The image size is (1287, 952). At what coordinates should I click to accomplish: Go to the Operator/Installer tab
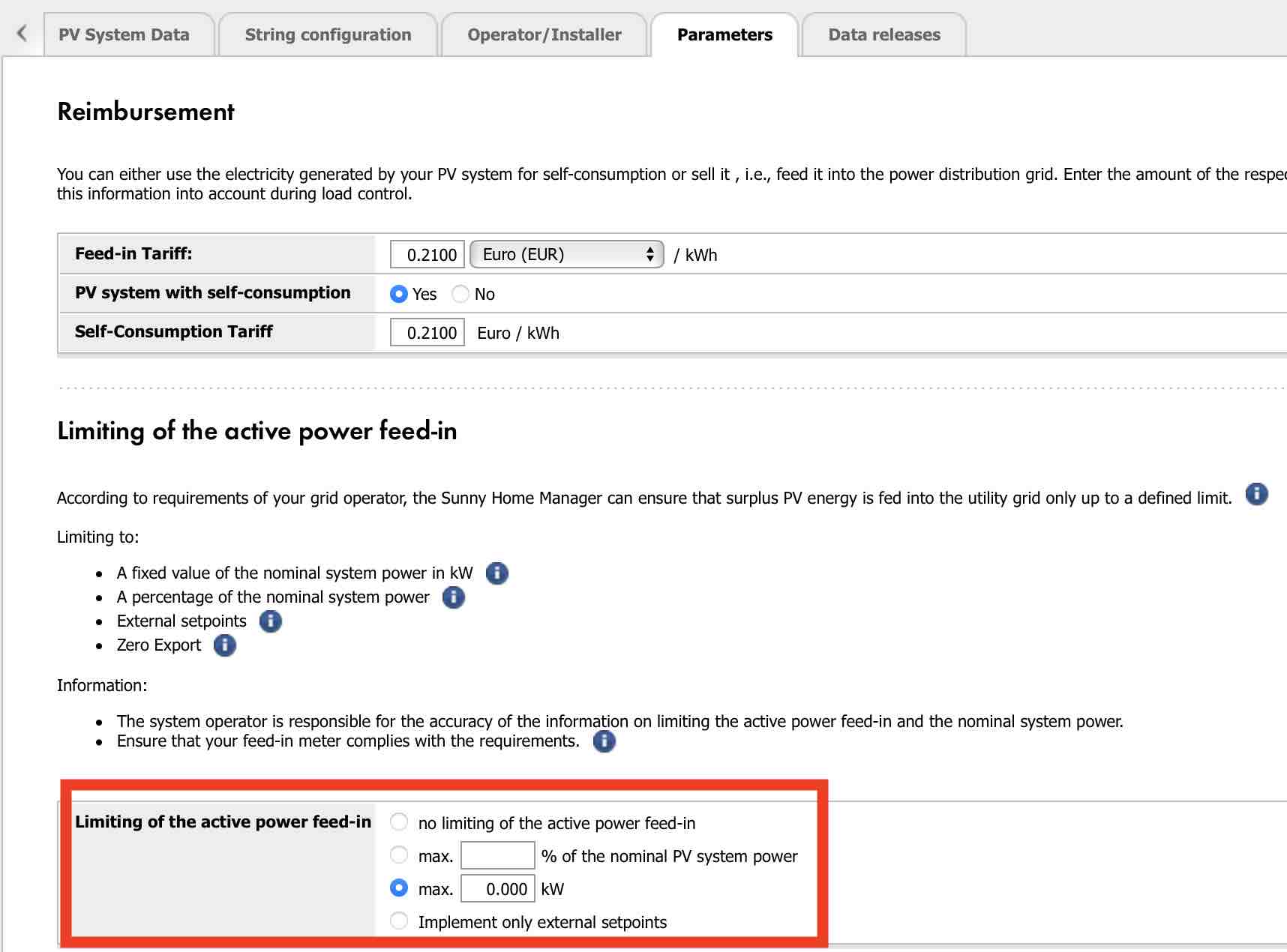tap(544, 34)
